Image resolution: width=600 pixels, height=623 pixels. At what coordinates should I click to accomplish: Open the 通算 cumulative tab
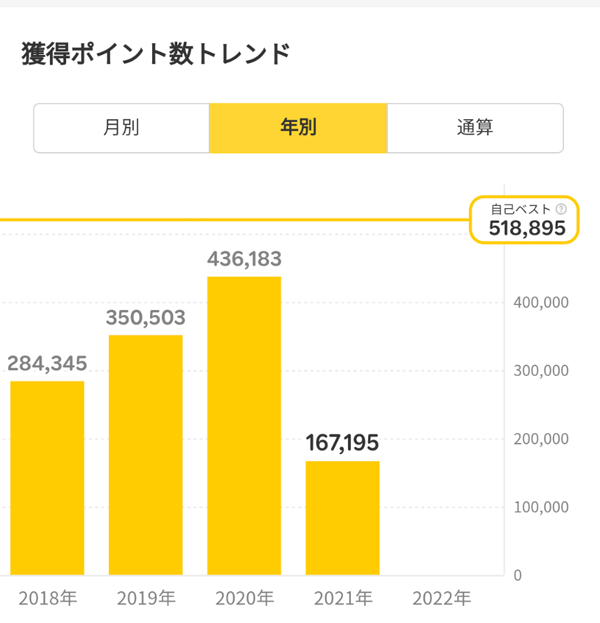475,128
